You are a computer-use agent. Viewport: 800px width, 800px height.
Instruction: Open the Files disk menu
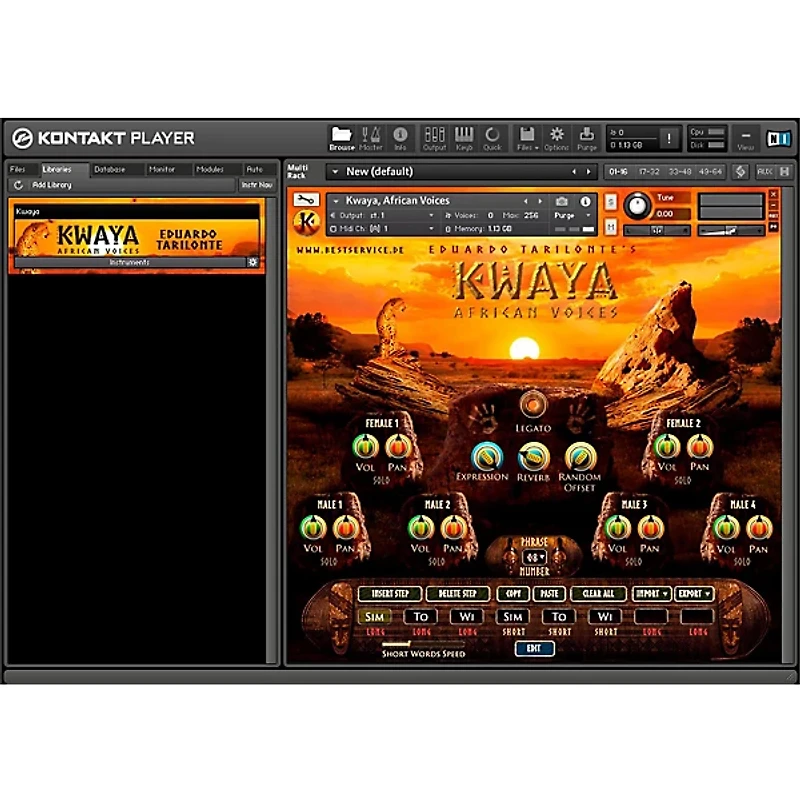click(x=527, y=139)
